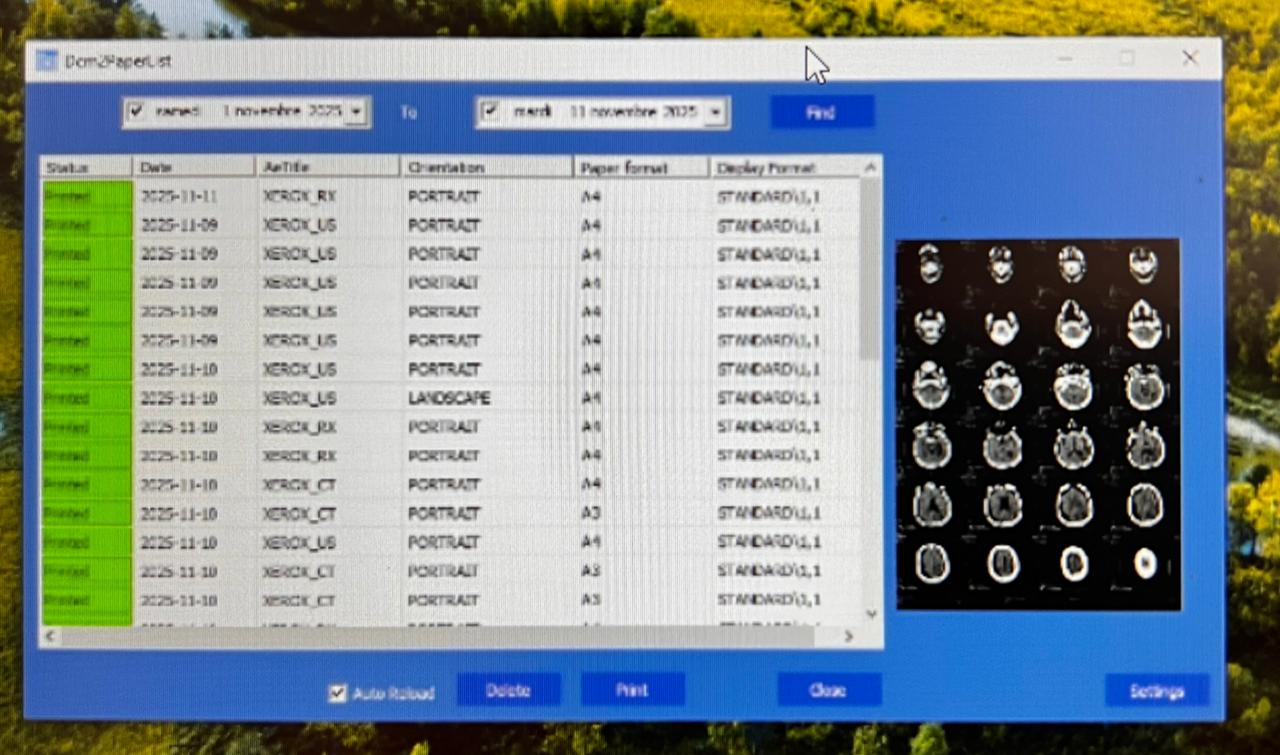Click the Orientation column header
Screen dimensions: 1280x755
click(486, 167)
